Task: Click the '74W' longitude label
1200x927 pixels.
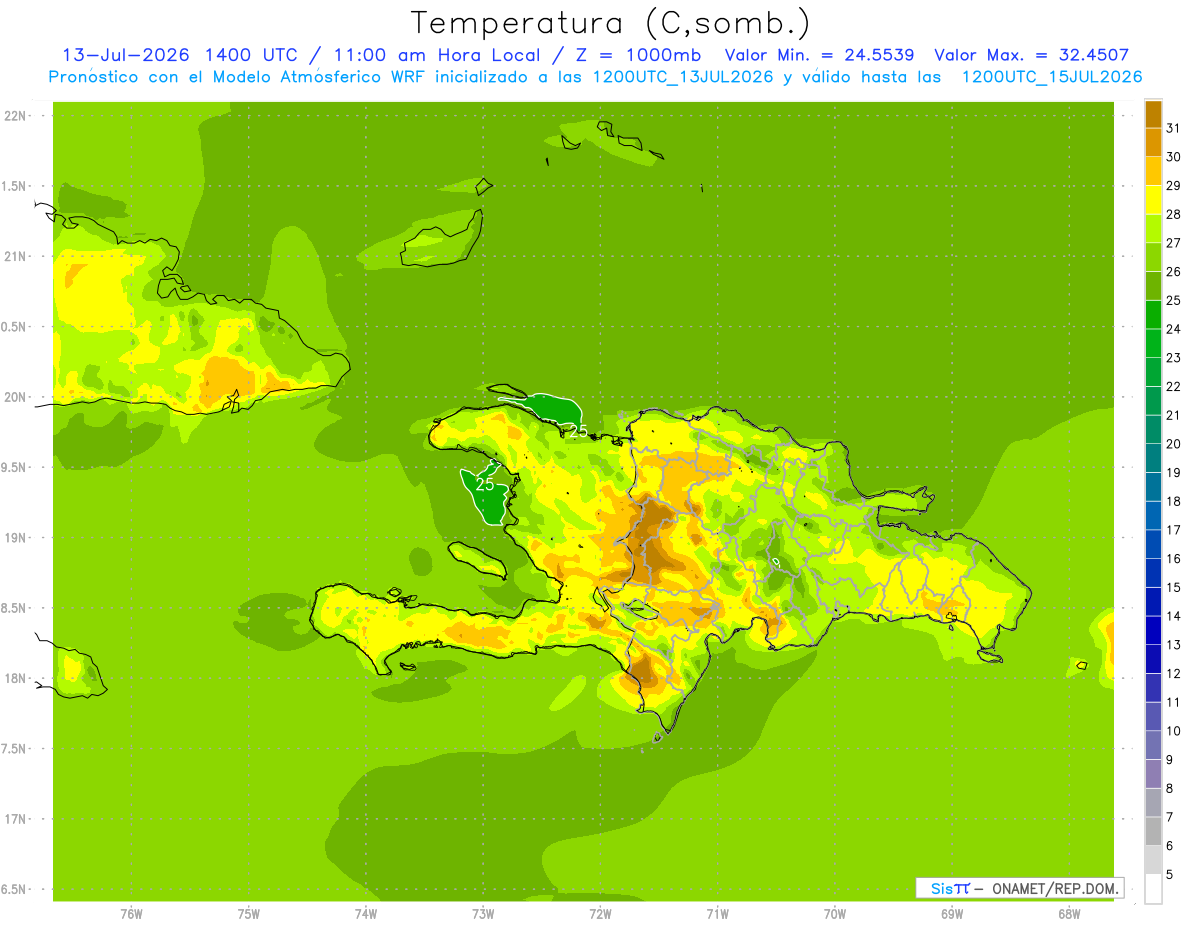Action: [x=366, y=914]
